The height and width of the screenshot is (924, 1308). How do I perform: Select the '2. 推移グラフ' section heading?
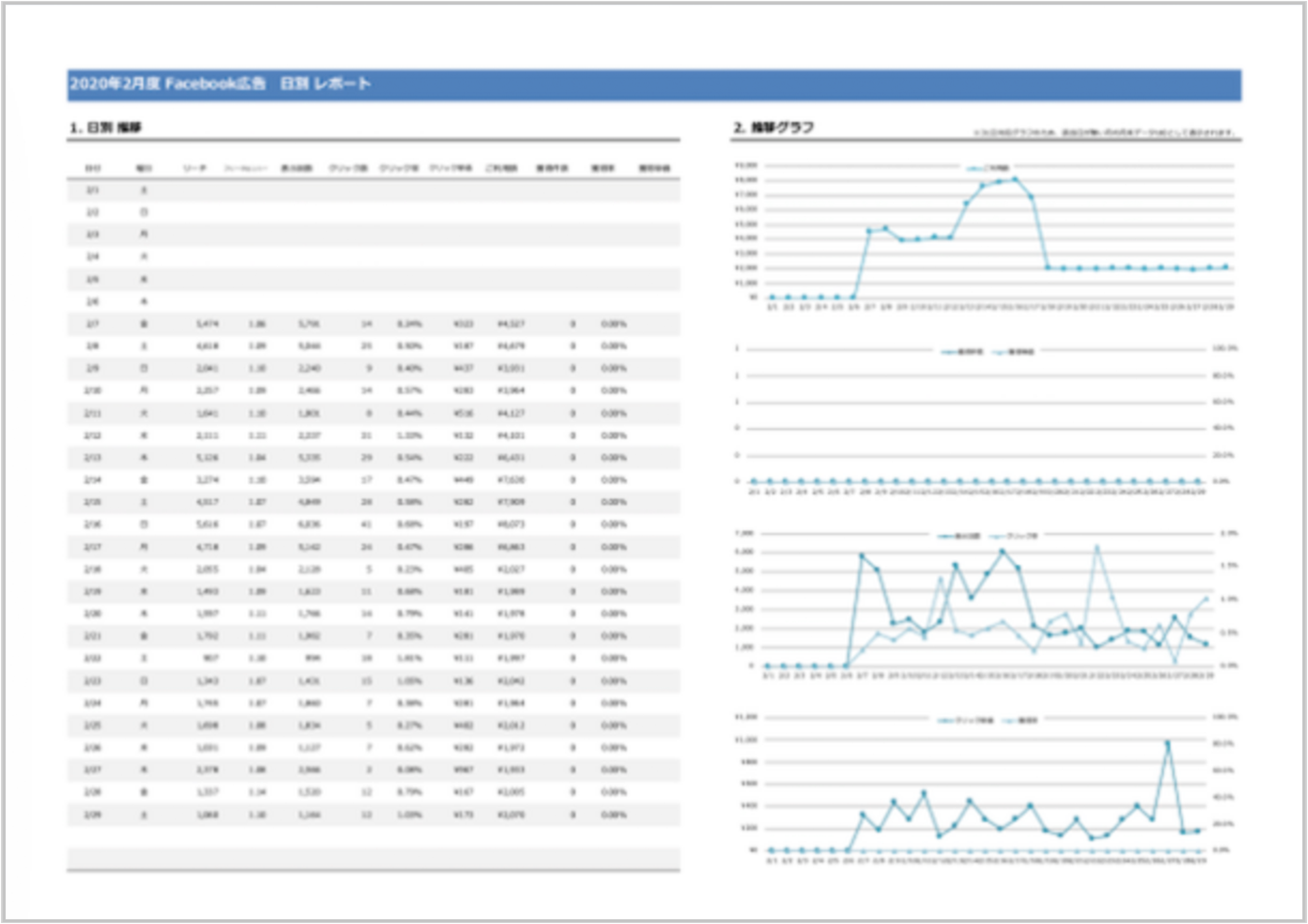pos(774,128)
